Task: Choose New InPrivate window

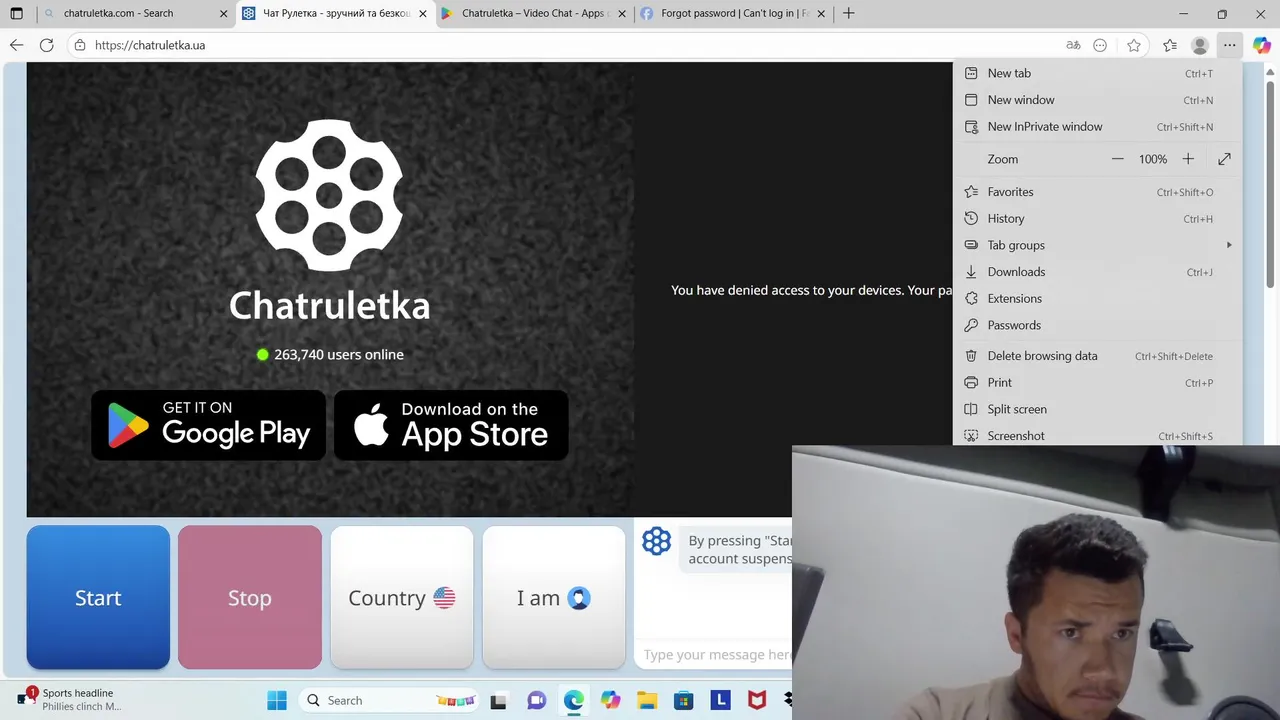Action: point(1097,127)
